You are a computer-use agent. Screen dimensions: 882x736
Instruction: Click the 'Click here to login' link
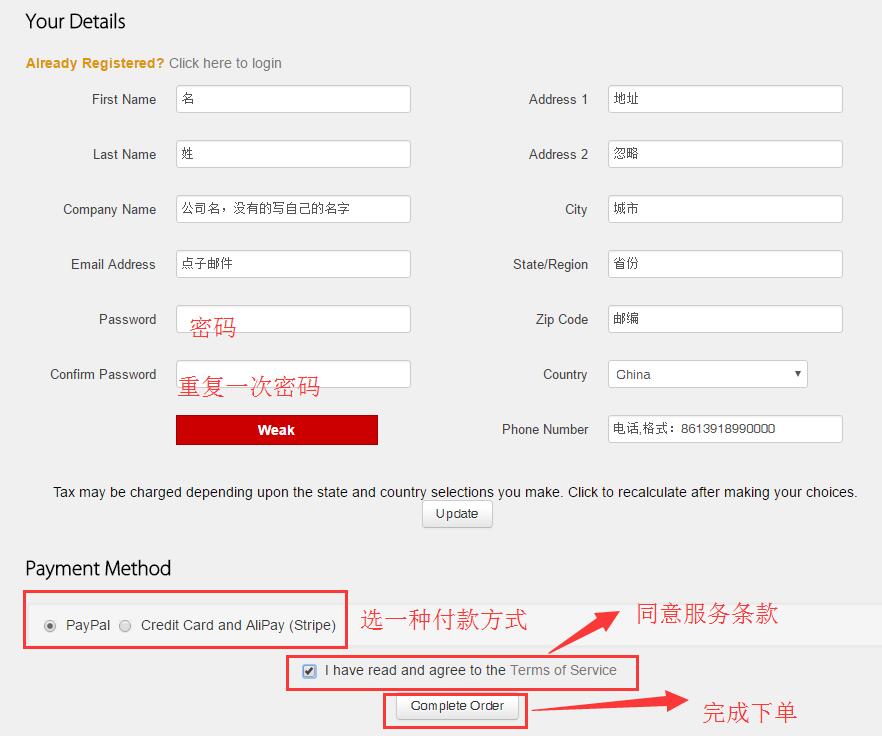(x=225, y=63)
